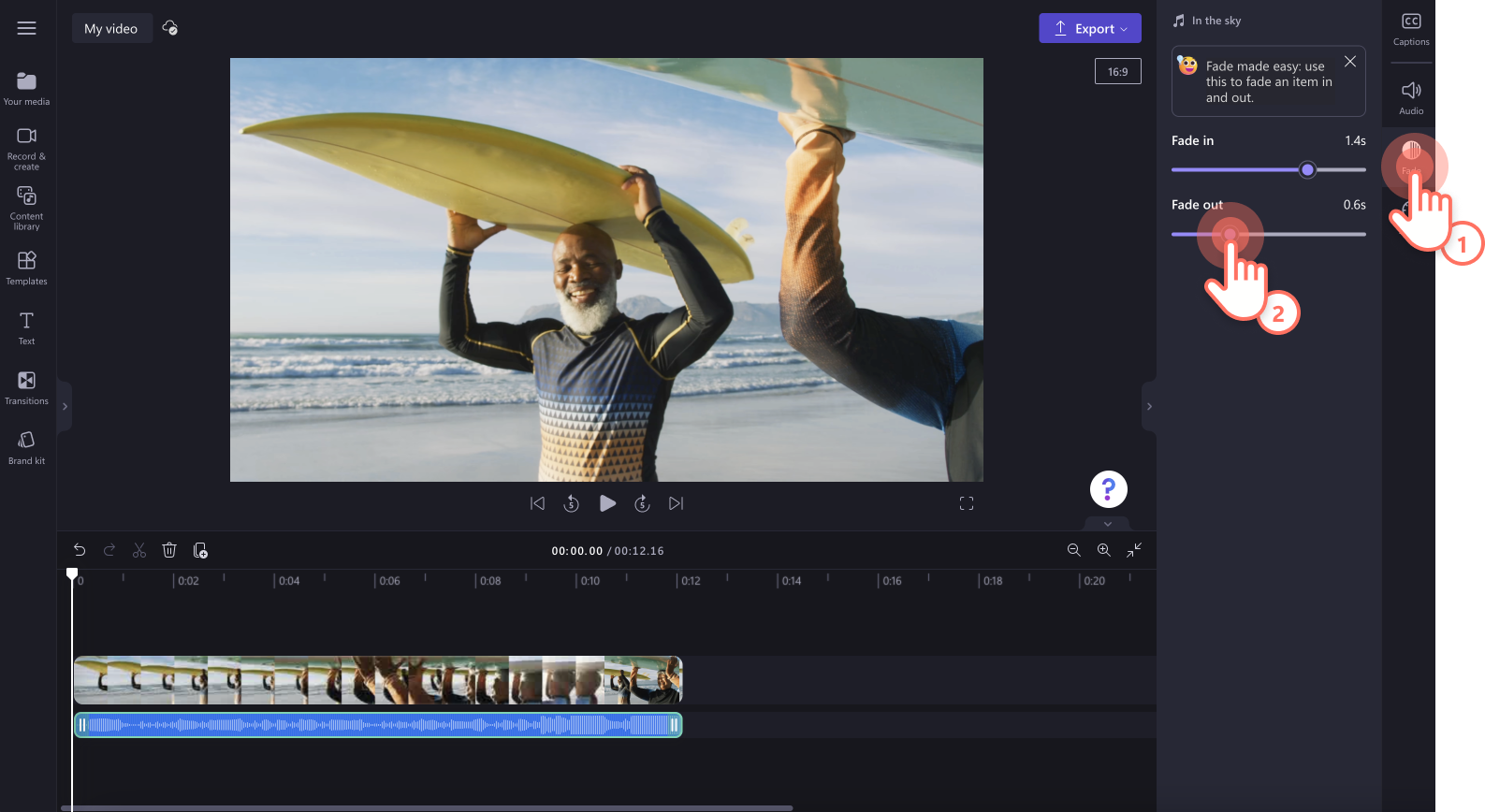Open Text panel
The width and height of the screenshot is (1485, 812).
tap(26, 328)
